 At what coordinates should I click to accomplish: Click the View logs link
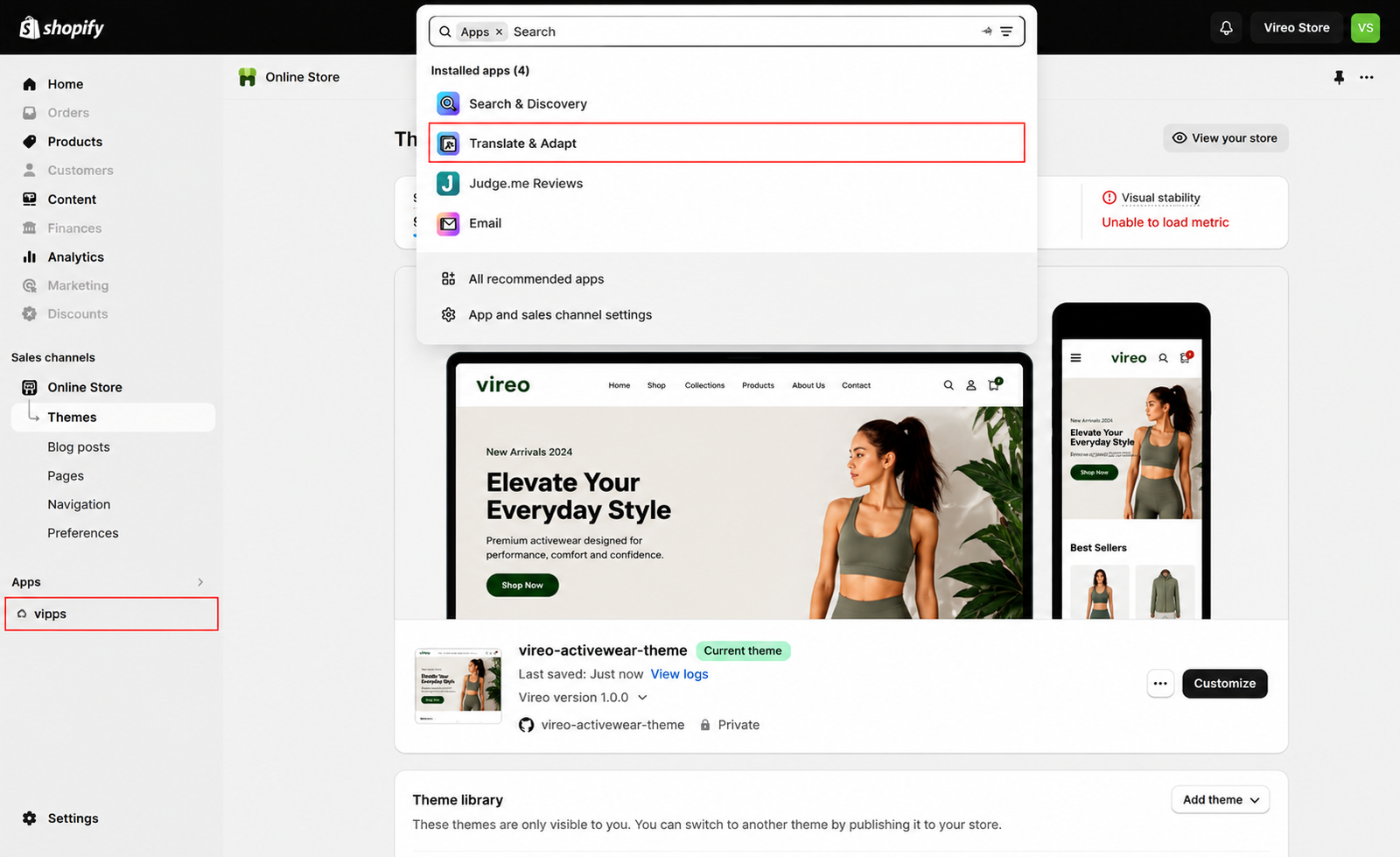(x=679, y=674)
